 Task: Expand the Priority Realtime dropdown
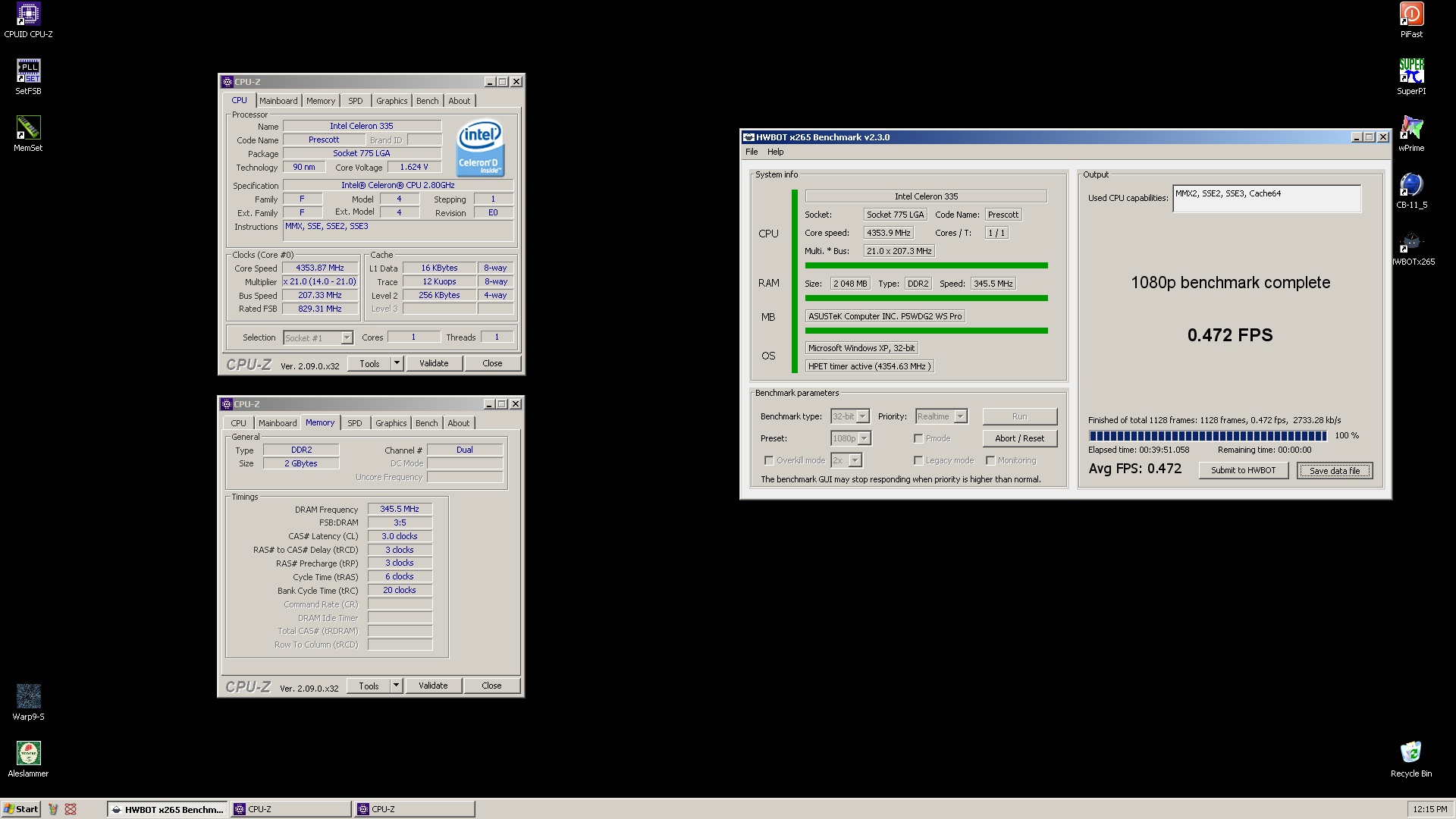(x=960, y=416)
